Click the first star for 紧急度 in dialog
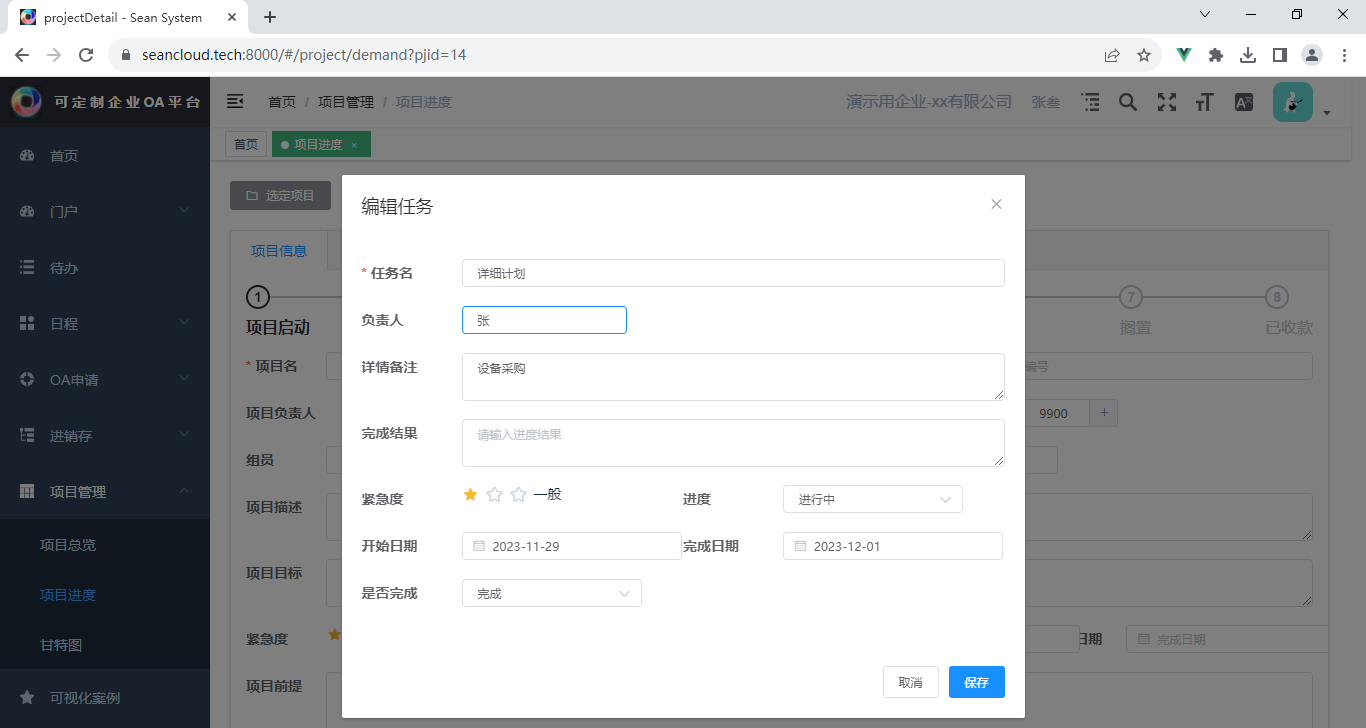The height and width of the screenshot is (728, 1366). click(x=470, y=494)
